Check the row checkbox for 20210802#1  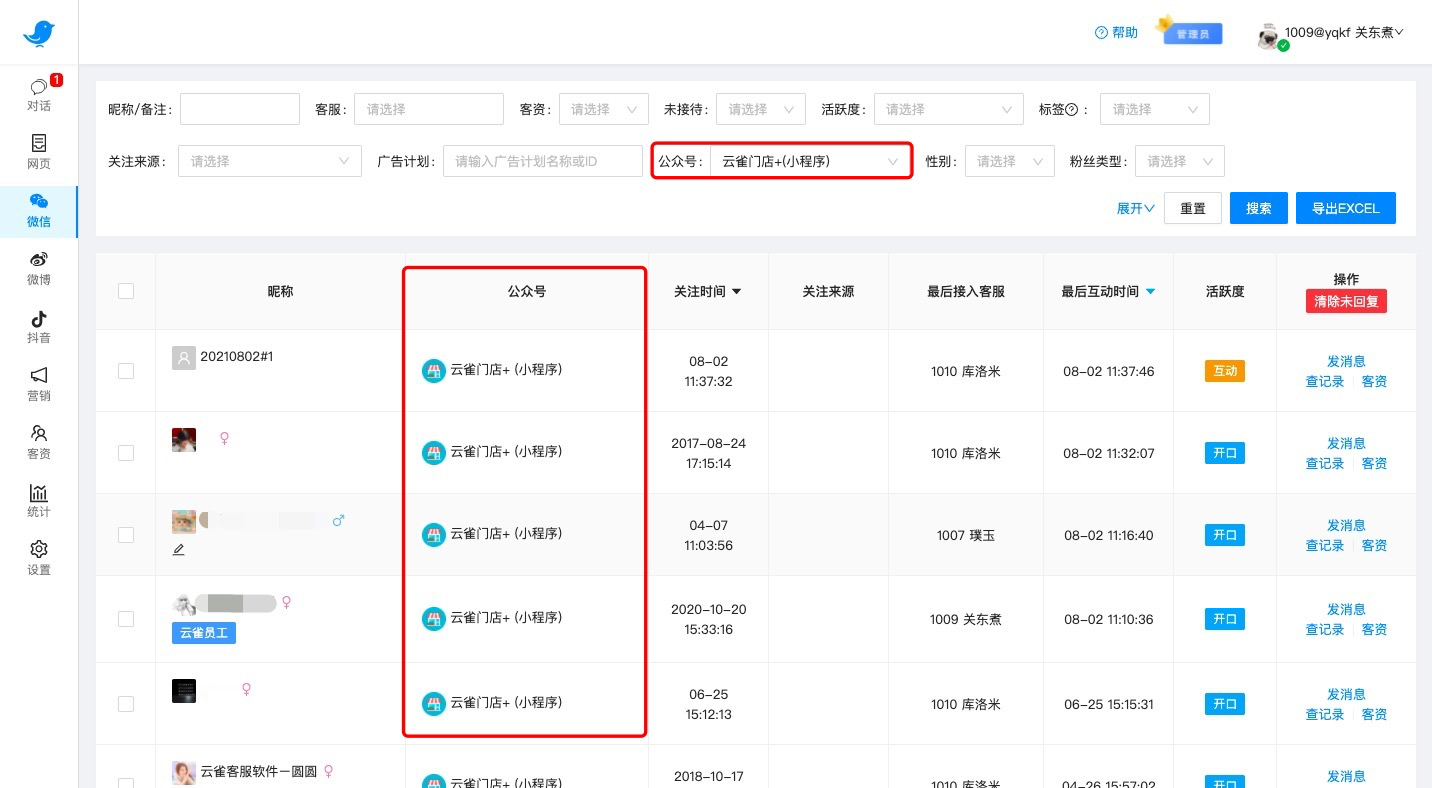point(126,371)
